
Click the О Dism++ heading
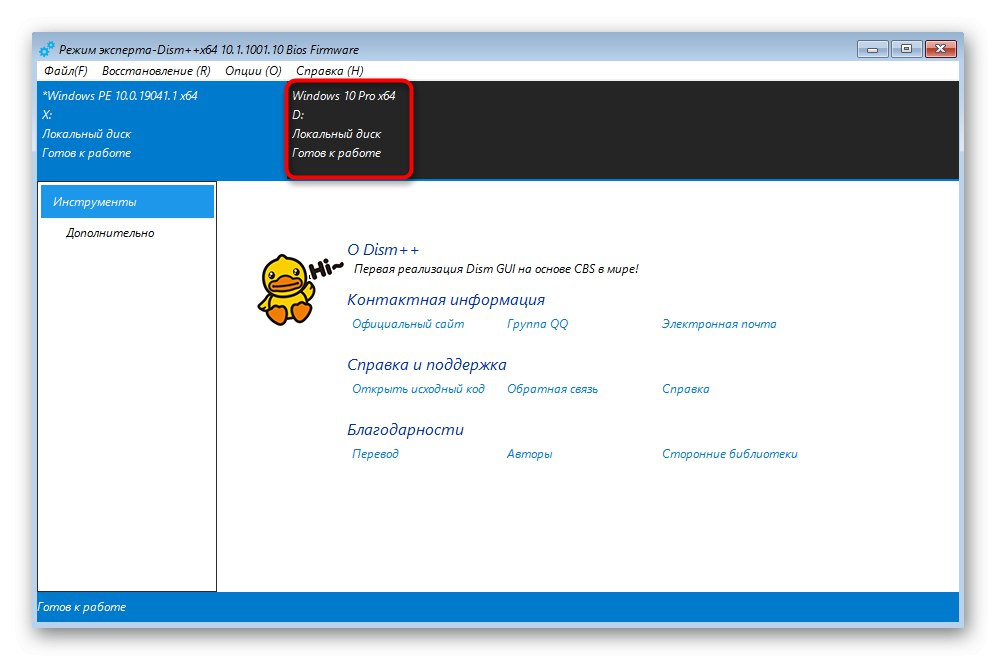383,250
